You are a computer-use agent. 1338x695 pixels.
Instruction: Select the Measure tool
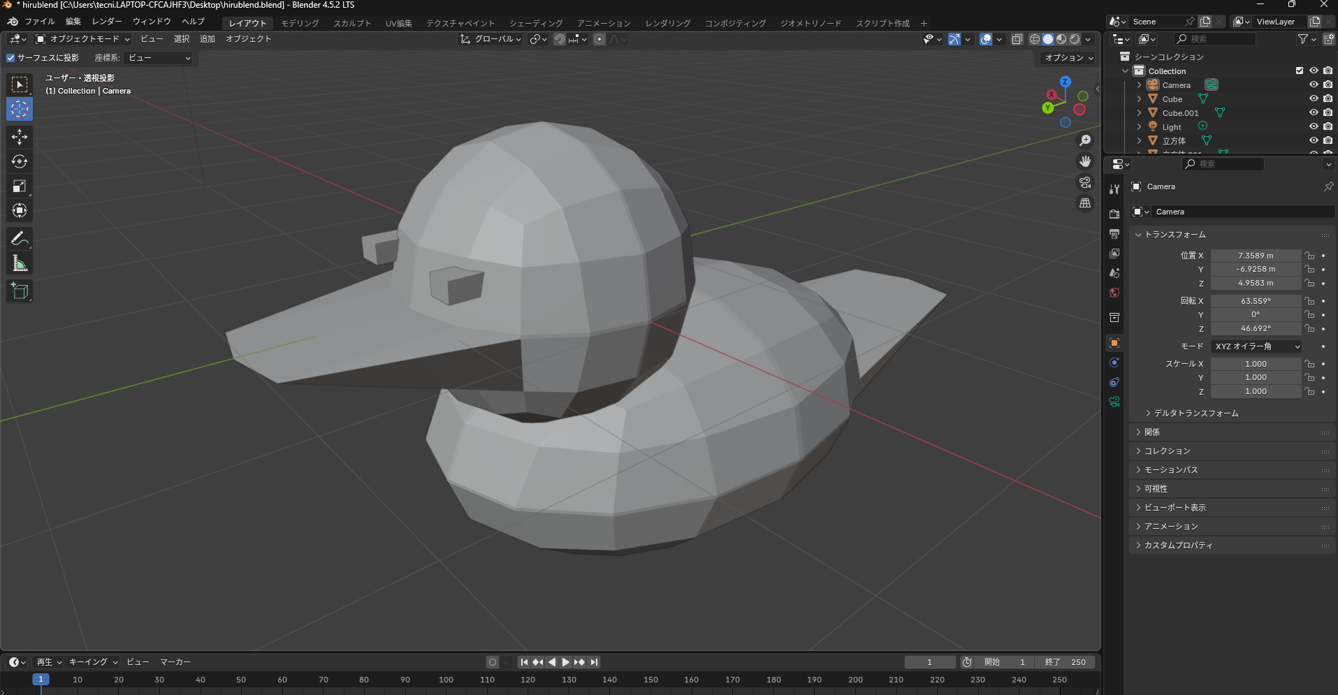point(19,264)
